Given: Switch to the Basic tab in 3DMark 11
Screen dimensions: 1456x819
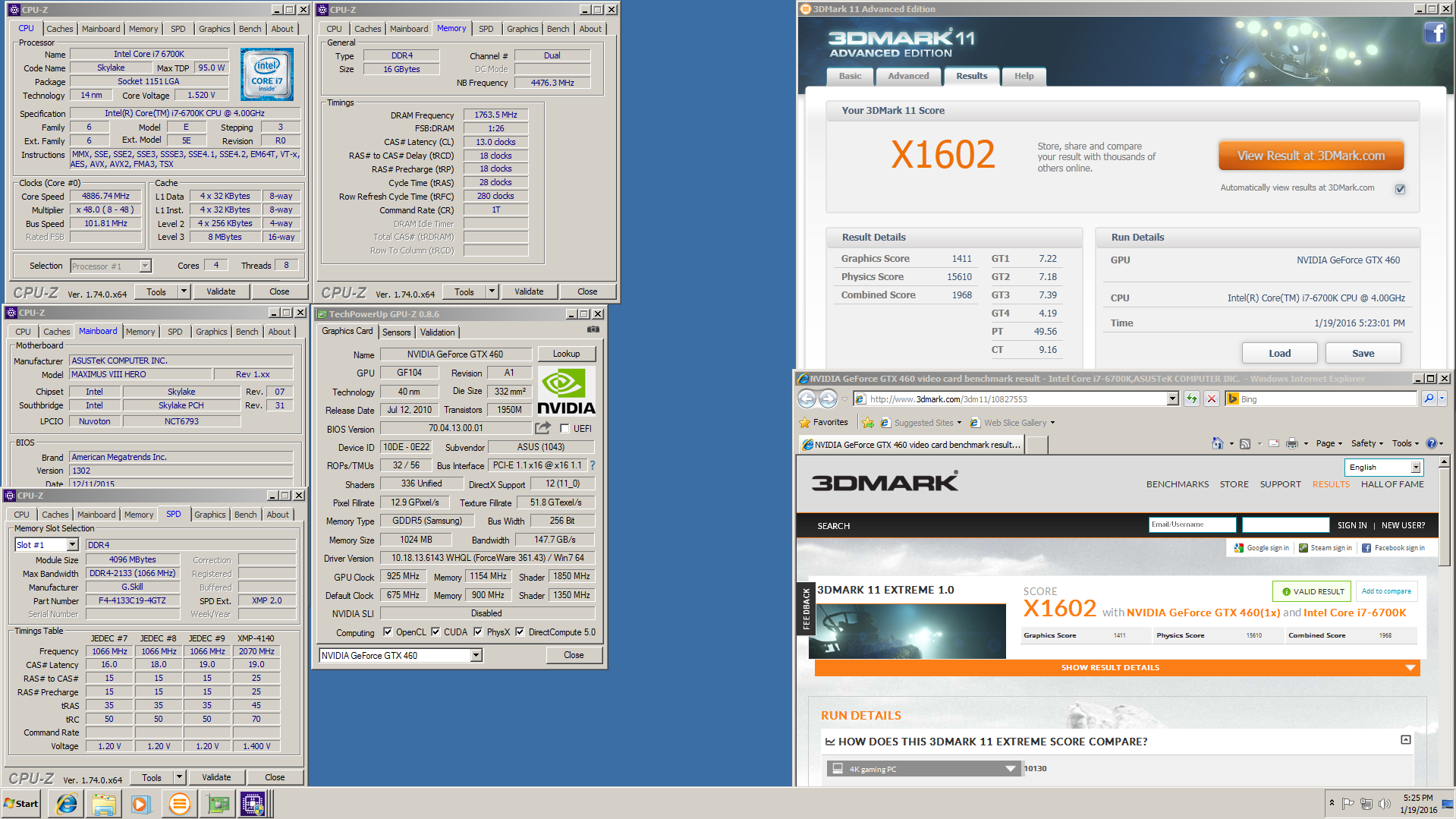Looking at the screenshot, I should (850, 76).
